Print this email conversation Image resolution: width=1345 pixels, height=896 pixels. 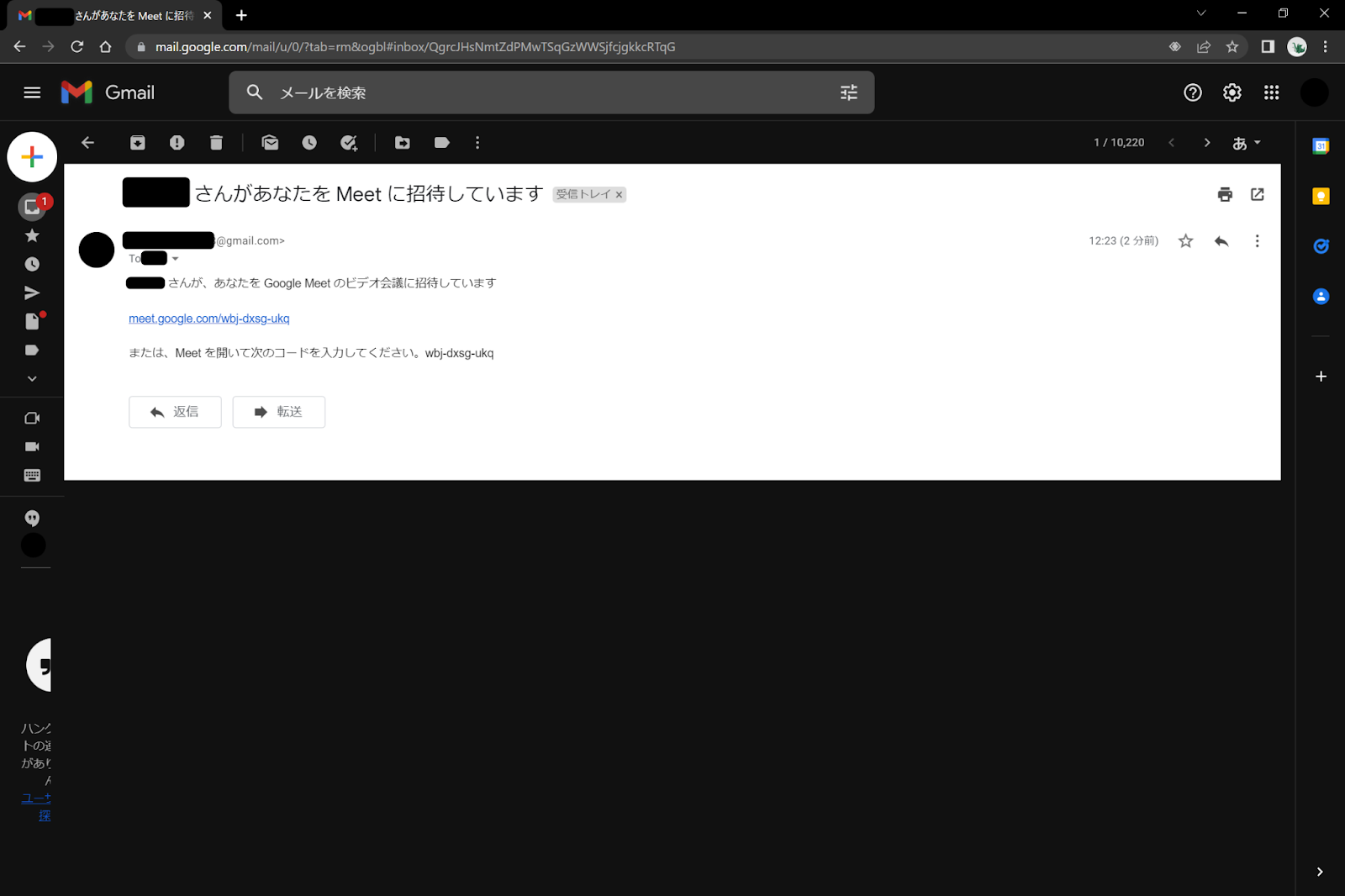click(x=1225, y=194)
